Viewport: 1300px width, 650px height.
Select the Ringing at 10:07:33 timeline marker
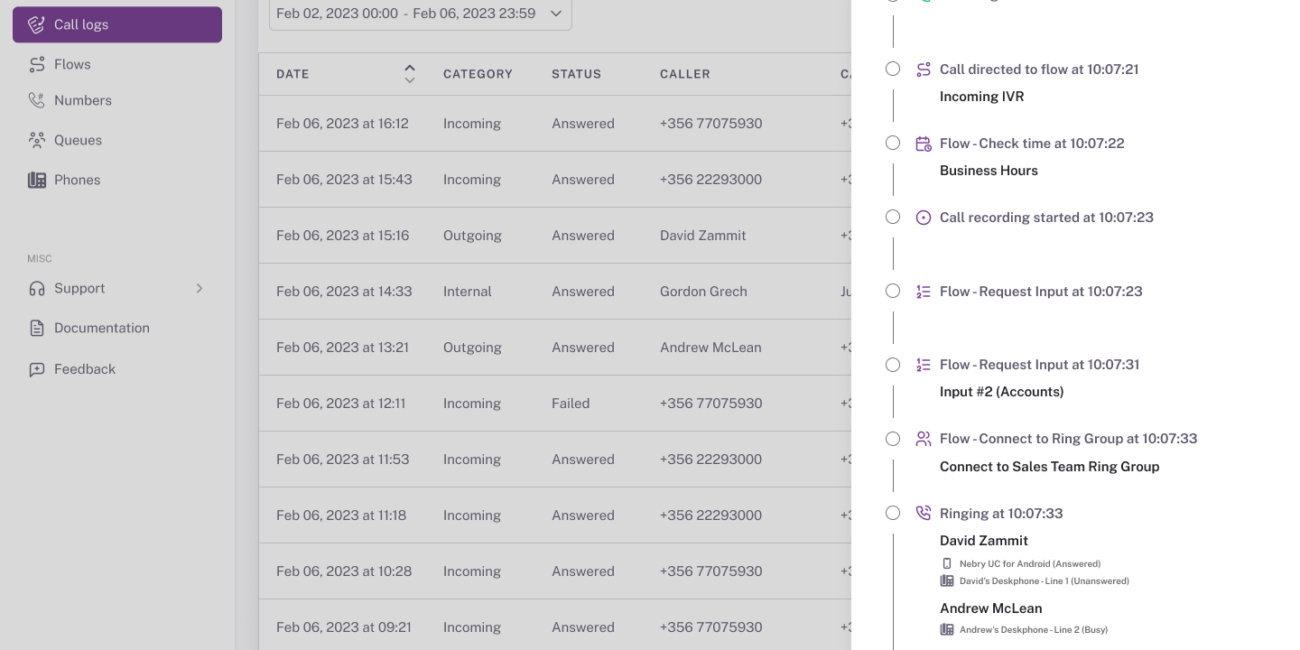[x=893, y=513]
